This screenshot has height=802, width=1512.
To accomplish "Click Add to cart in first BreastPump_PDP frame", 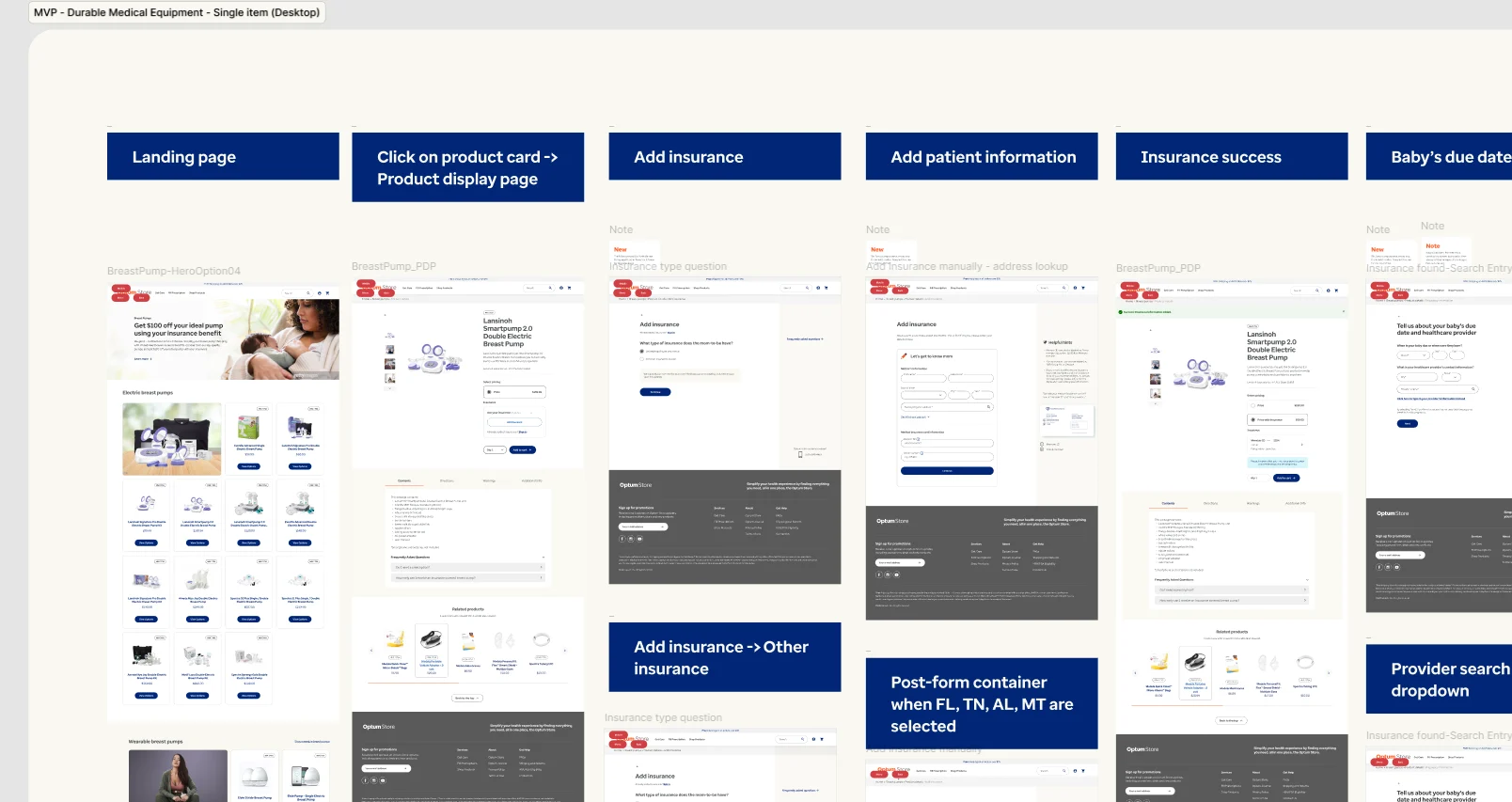I will (523, 450).
